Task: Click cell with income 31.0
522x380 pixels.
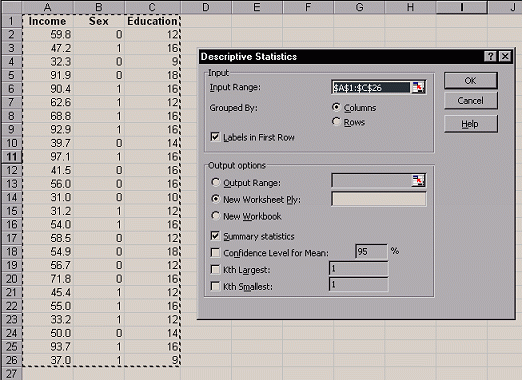Action: click(x=48, y=197)
